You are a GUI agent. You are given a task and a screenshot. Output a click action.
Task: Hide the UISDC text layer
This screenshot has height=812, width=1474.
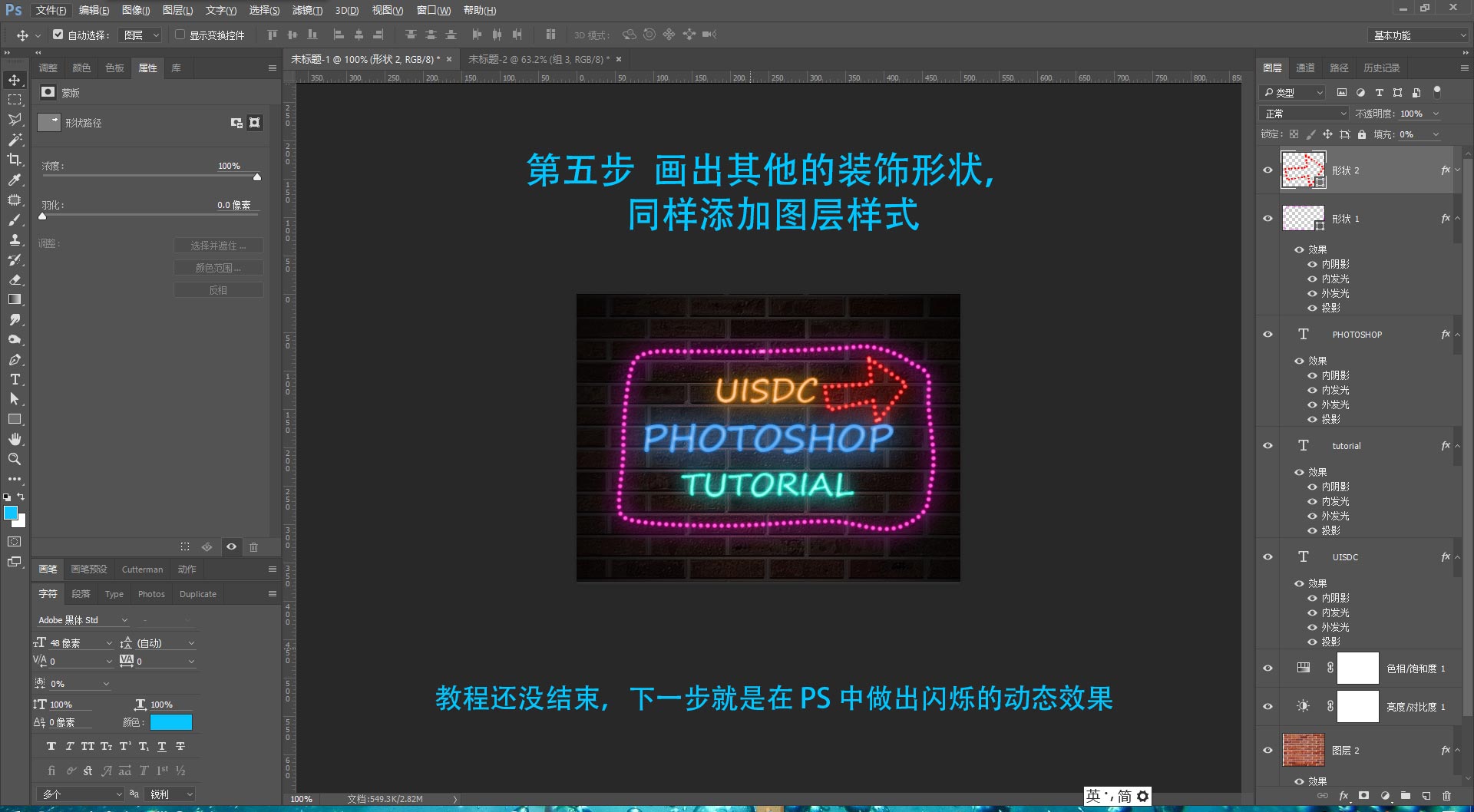(x=1268, y=557)
